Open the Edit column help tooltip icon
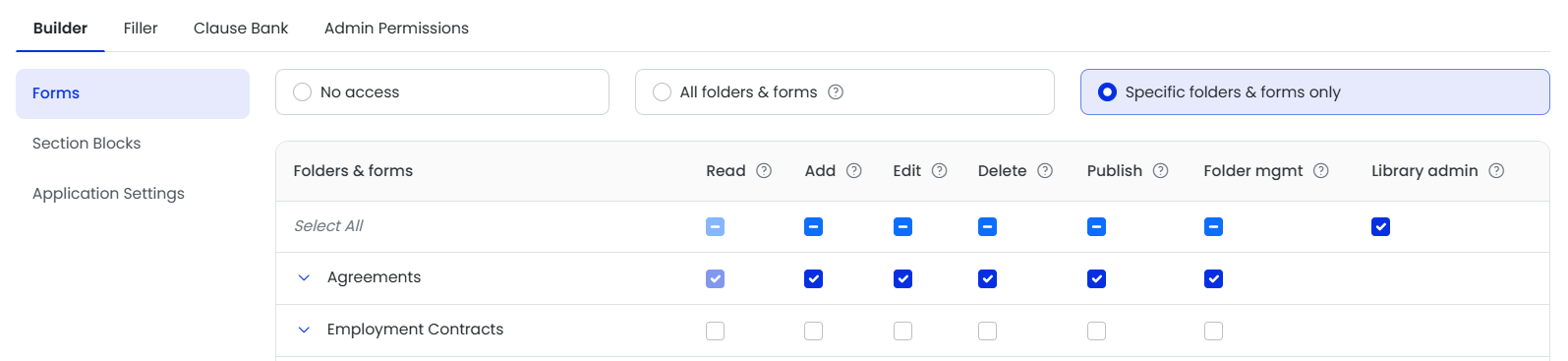 click(940, 171)
